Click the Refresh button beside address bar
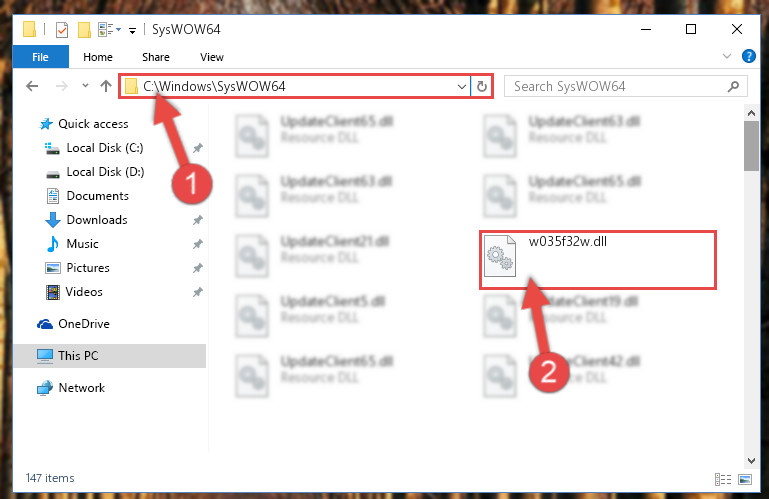The image size is (769, 499). coord(482,86)
